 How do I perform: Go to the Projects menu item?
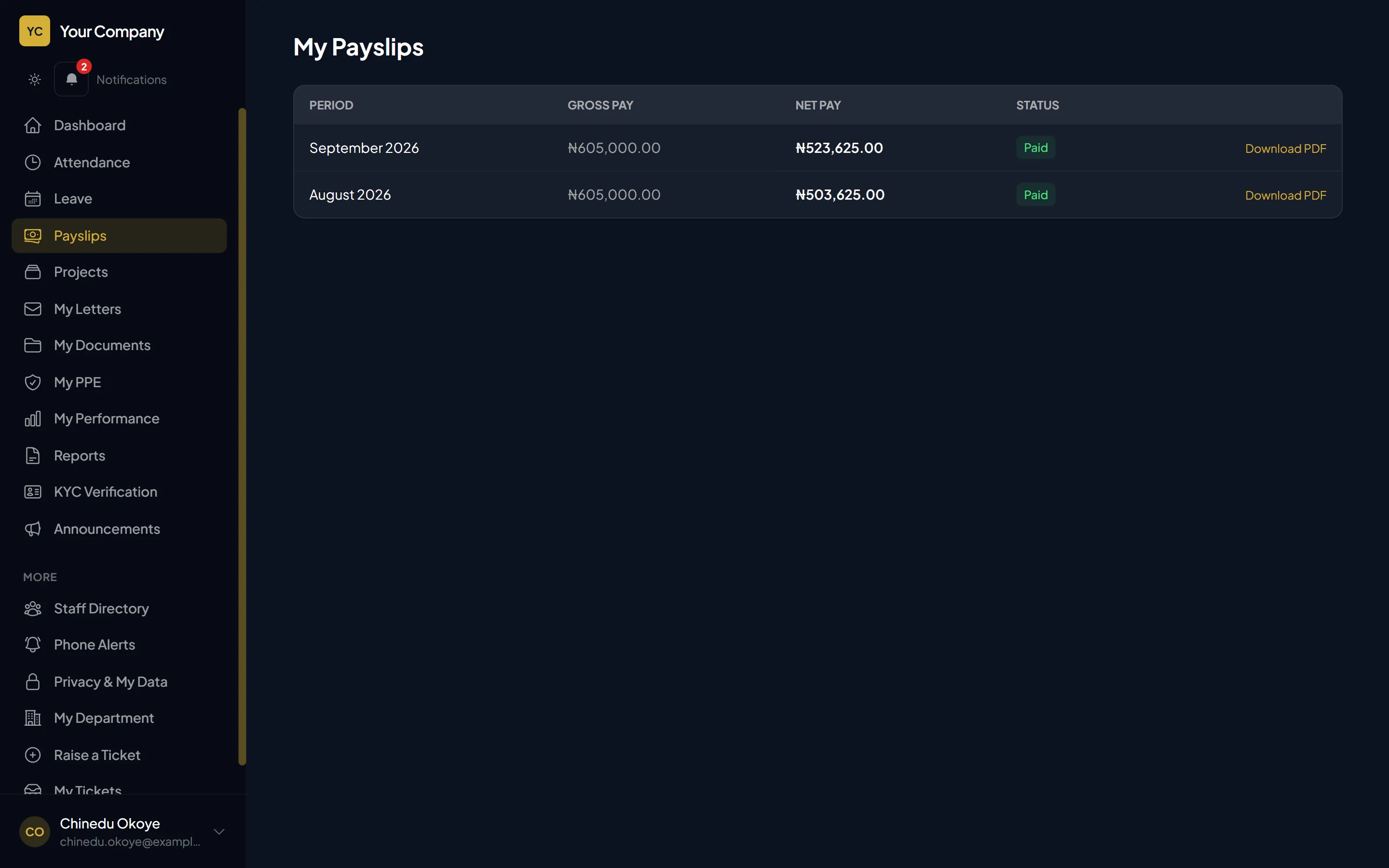click(x=120, y=272)
